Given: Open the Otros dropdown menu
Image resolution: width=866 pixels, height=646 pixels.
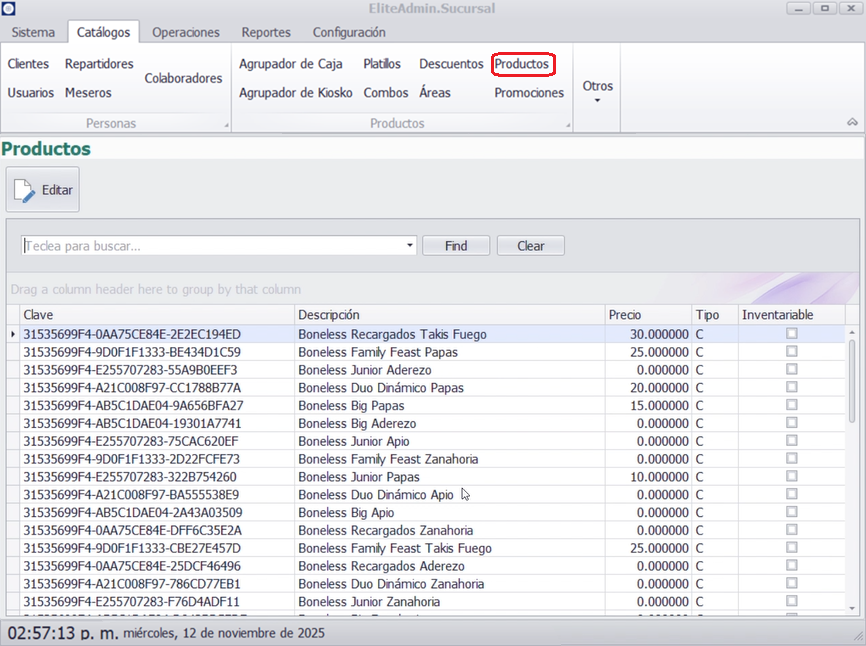Looking at the screenshot, I should tap(597, 91).
